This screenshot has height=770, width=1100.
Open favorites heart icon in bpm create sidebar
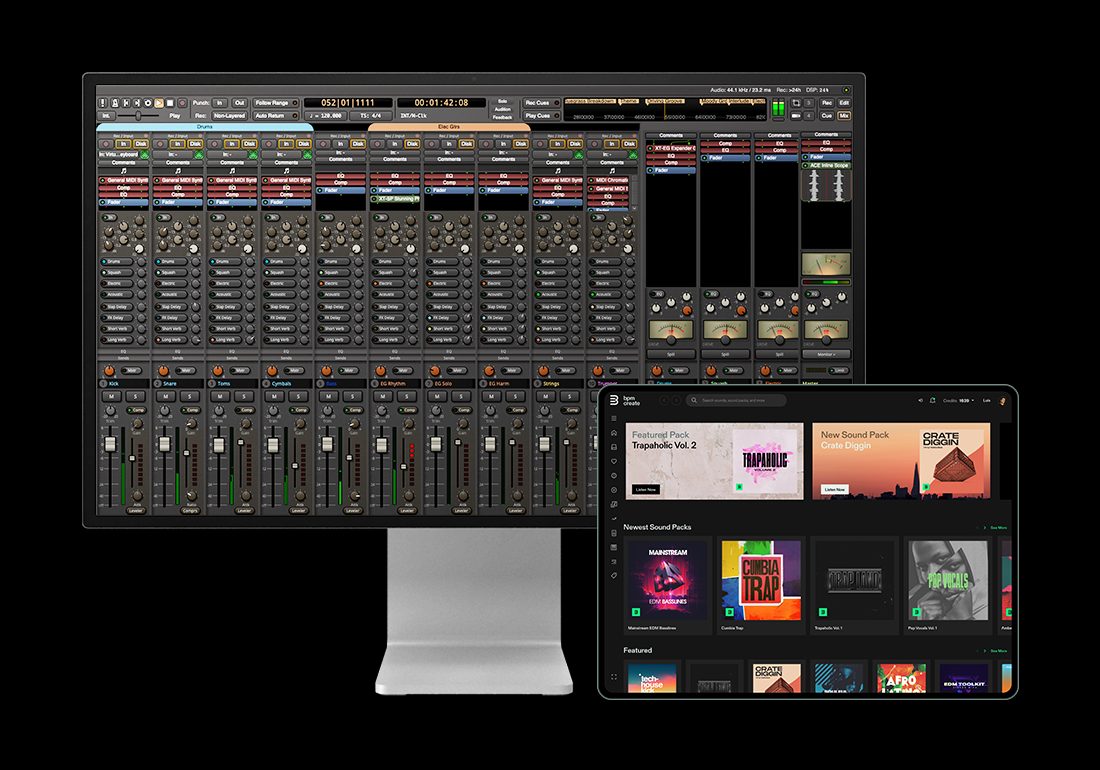pos(614,461)
